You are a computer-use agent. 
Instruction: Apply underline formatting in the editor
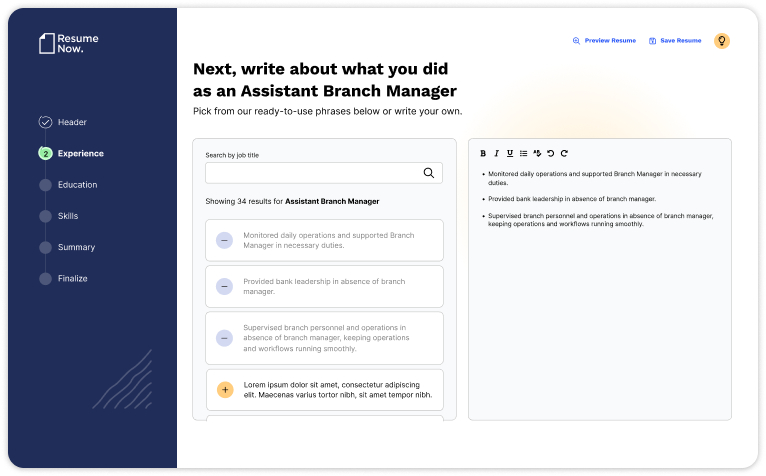pyautogui.click(x=510, y=153)
